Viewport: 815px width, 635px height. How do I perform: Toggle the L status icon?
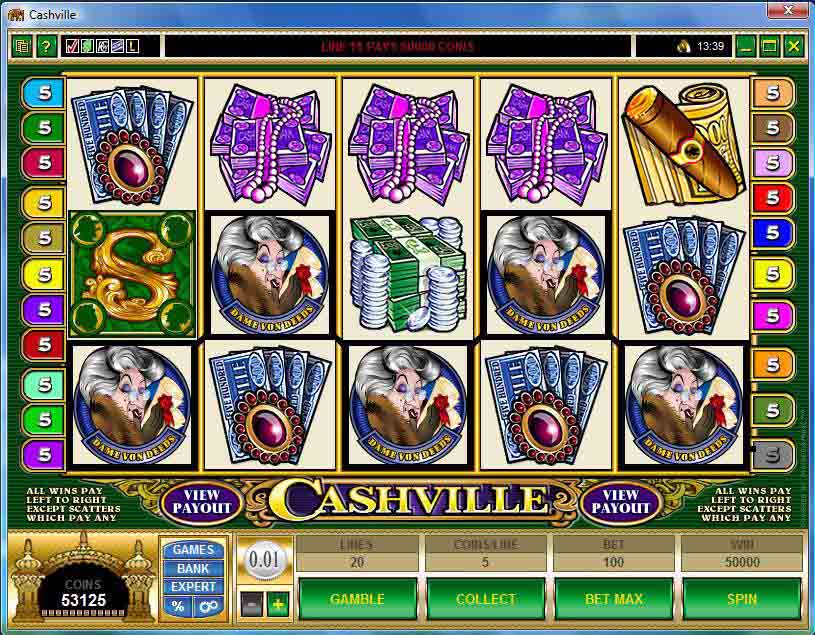133,47
